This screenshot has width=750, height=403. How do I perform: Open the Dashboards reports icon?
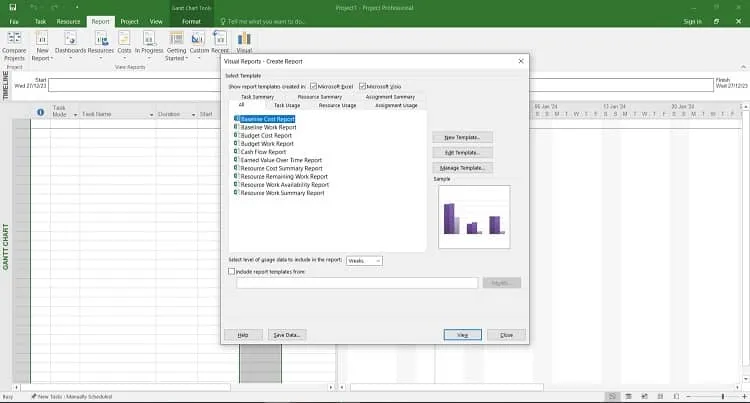tap(70, 38)
